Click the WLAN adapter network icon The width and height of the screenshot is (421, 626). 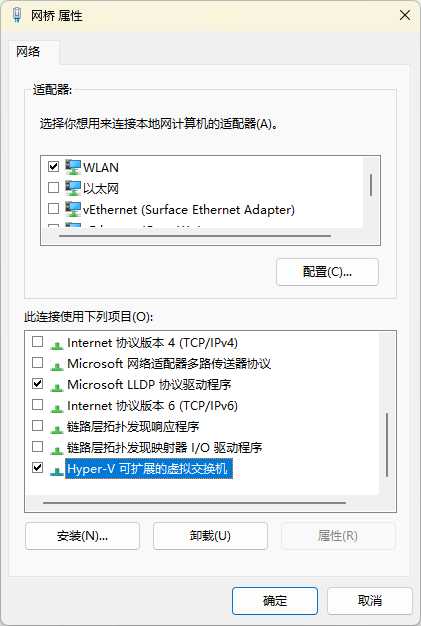pyautogui.click(x=73, y=167)
